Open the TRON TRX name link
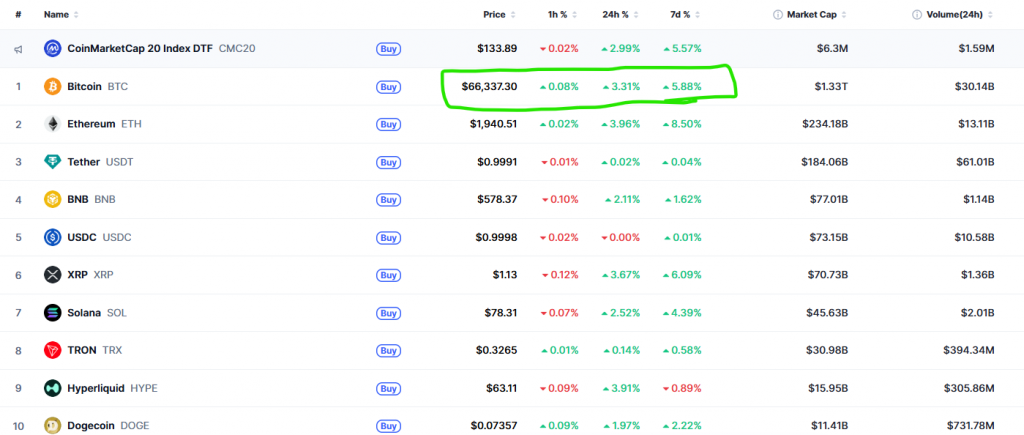Viewport: 1024px width, 435px height. coord(95,351)
